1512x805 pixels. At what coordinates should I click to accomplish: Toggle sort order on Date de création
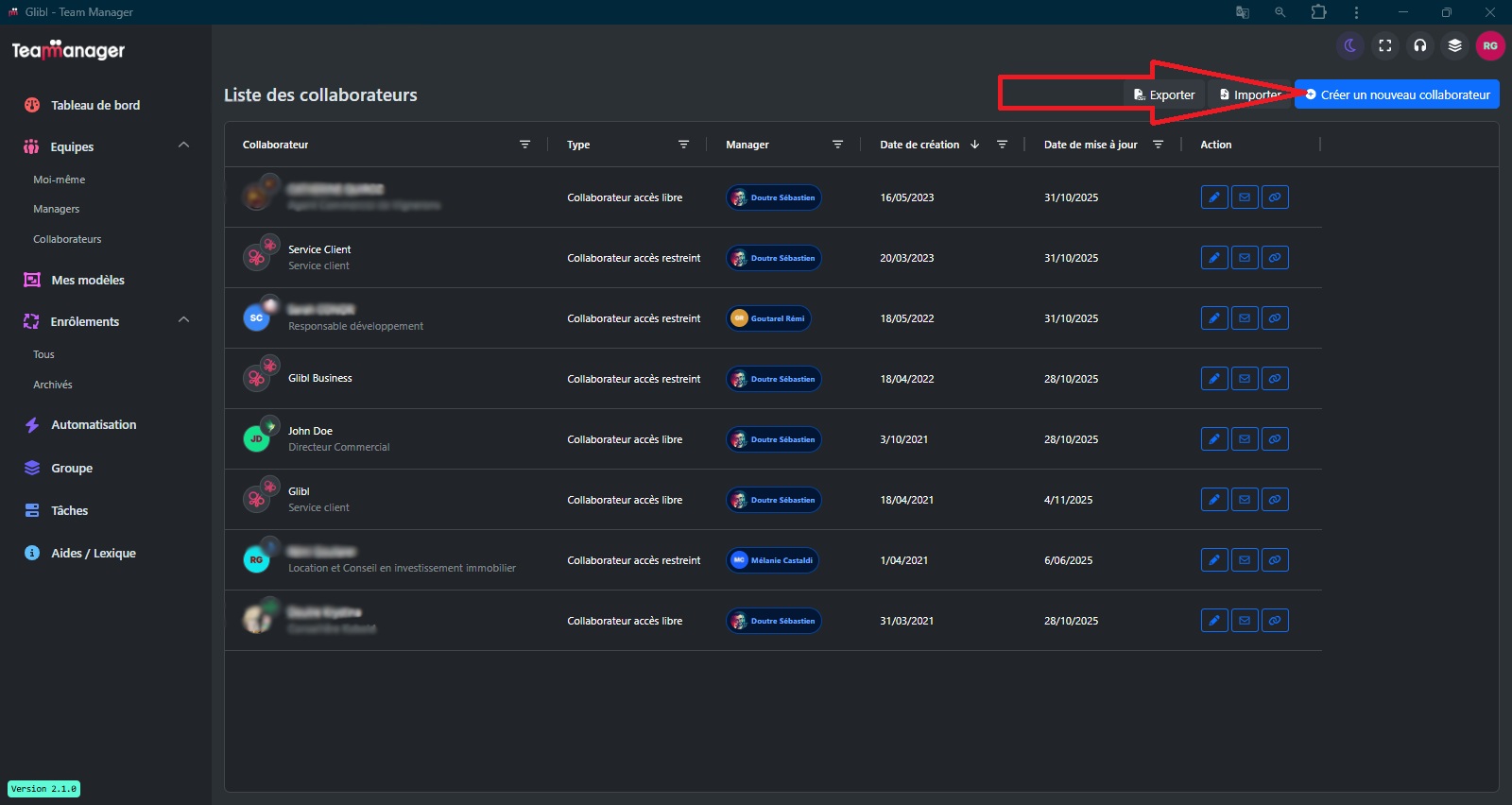pos(974,145)
